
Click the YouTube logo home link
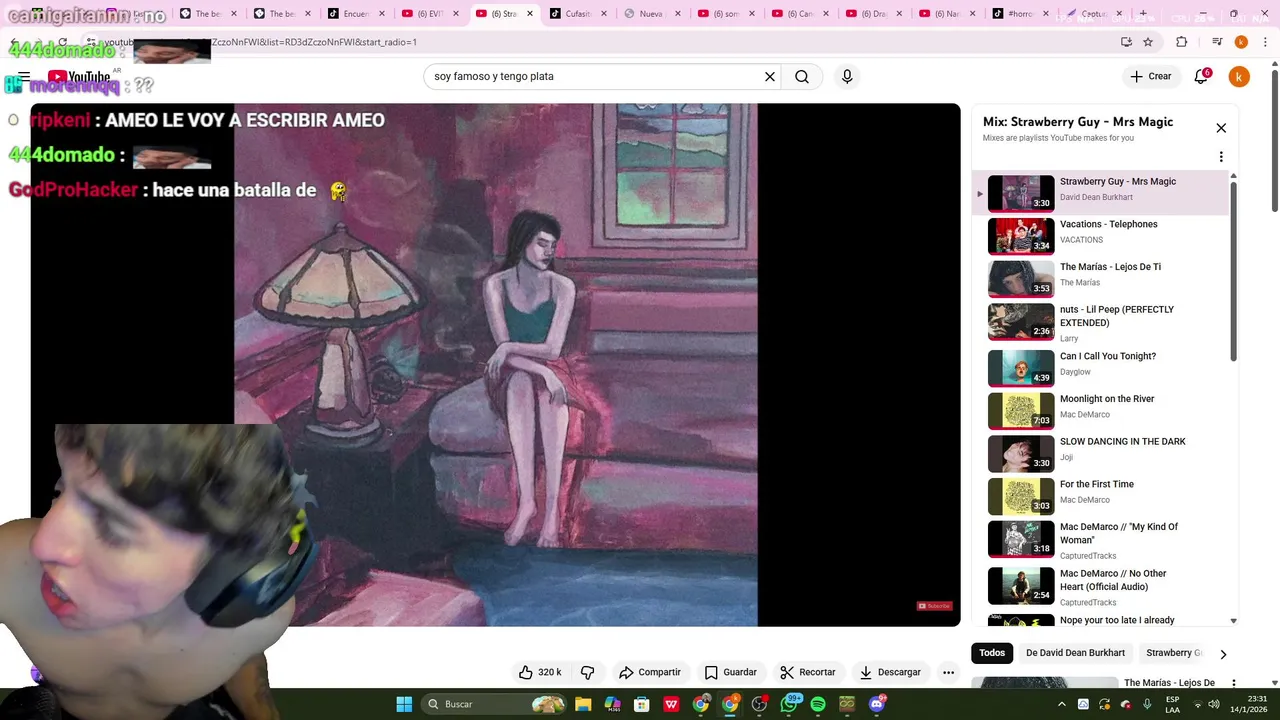[78, 77]
